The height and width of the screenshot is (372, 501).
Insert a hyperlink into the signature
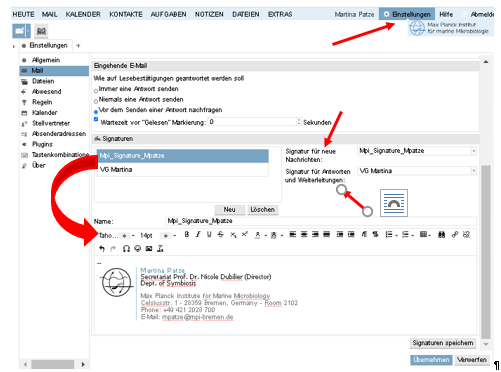(x=455, y=235)
